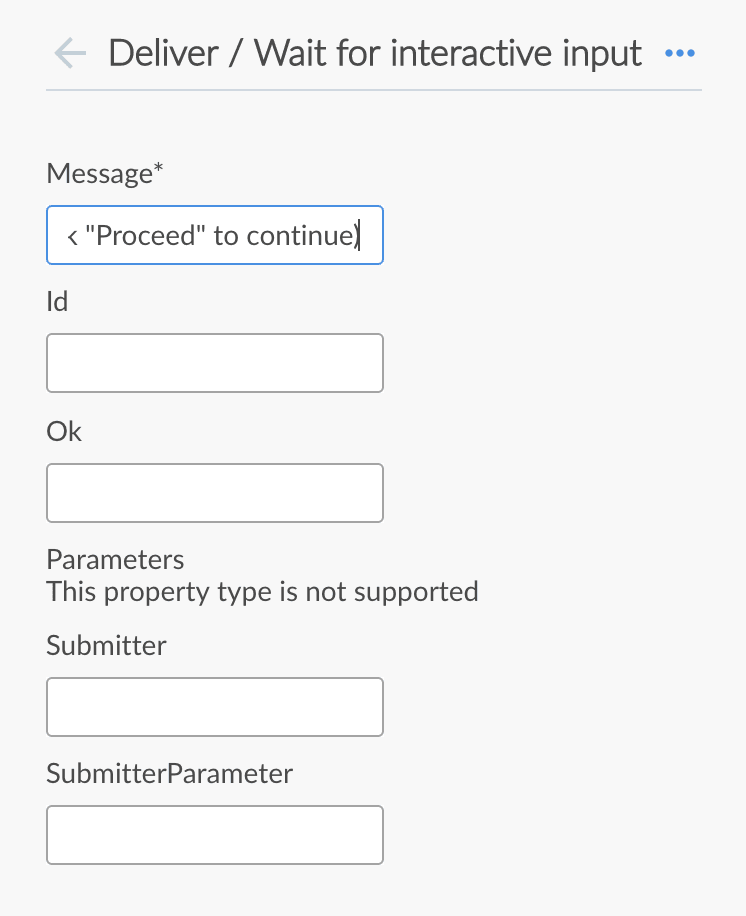
Task: Focus the empty Id field
Action: (x=214, y=362)
